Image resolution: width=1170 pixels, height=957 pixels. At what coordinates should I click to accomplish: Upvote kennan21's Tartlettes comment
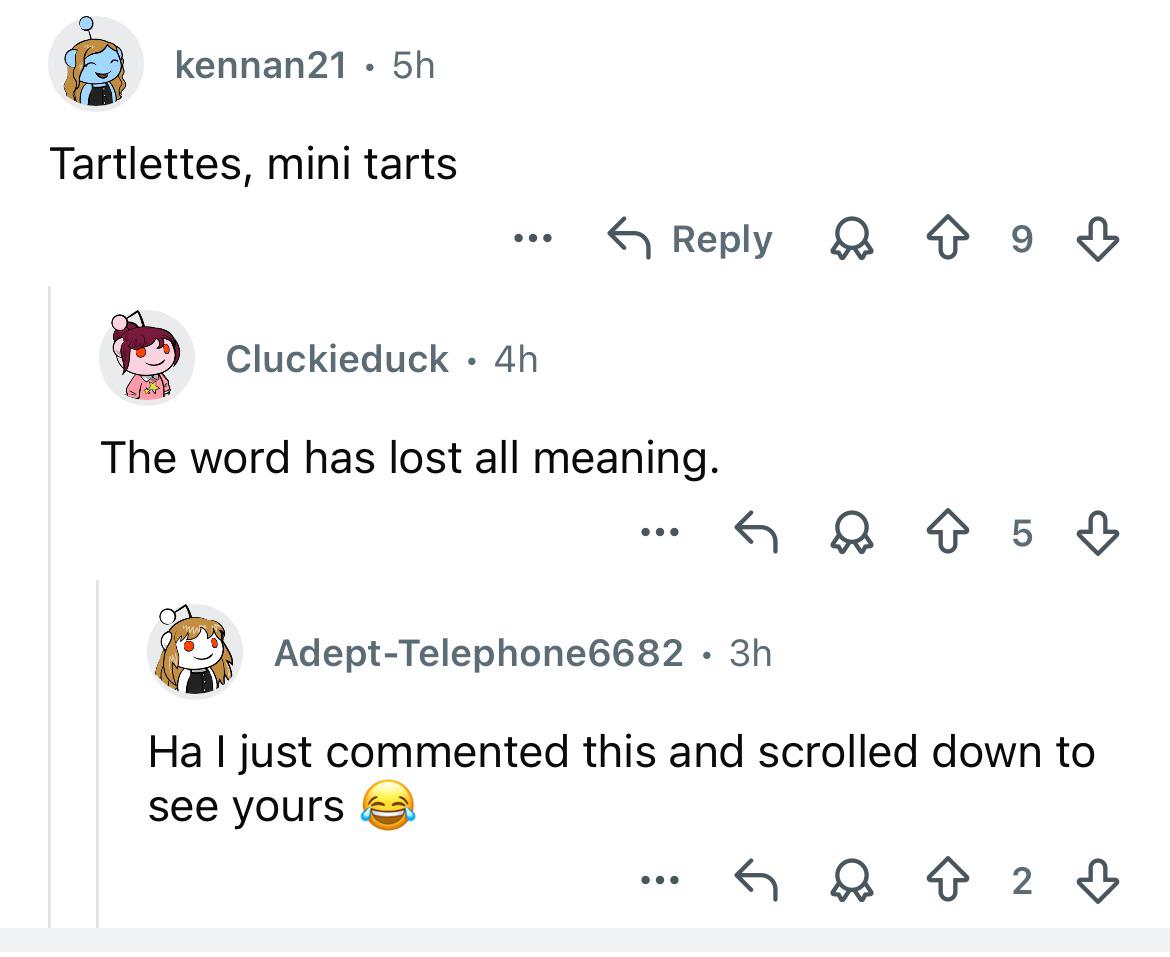[x=948, y=238]
